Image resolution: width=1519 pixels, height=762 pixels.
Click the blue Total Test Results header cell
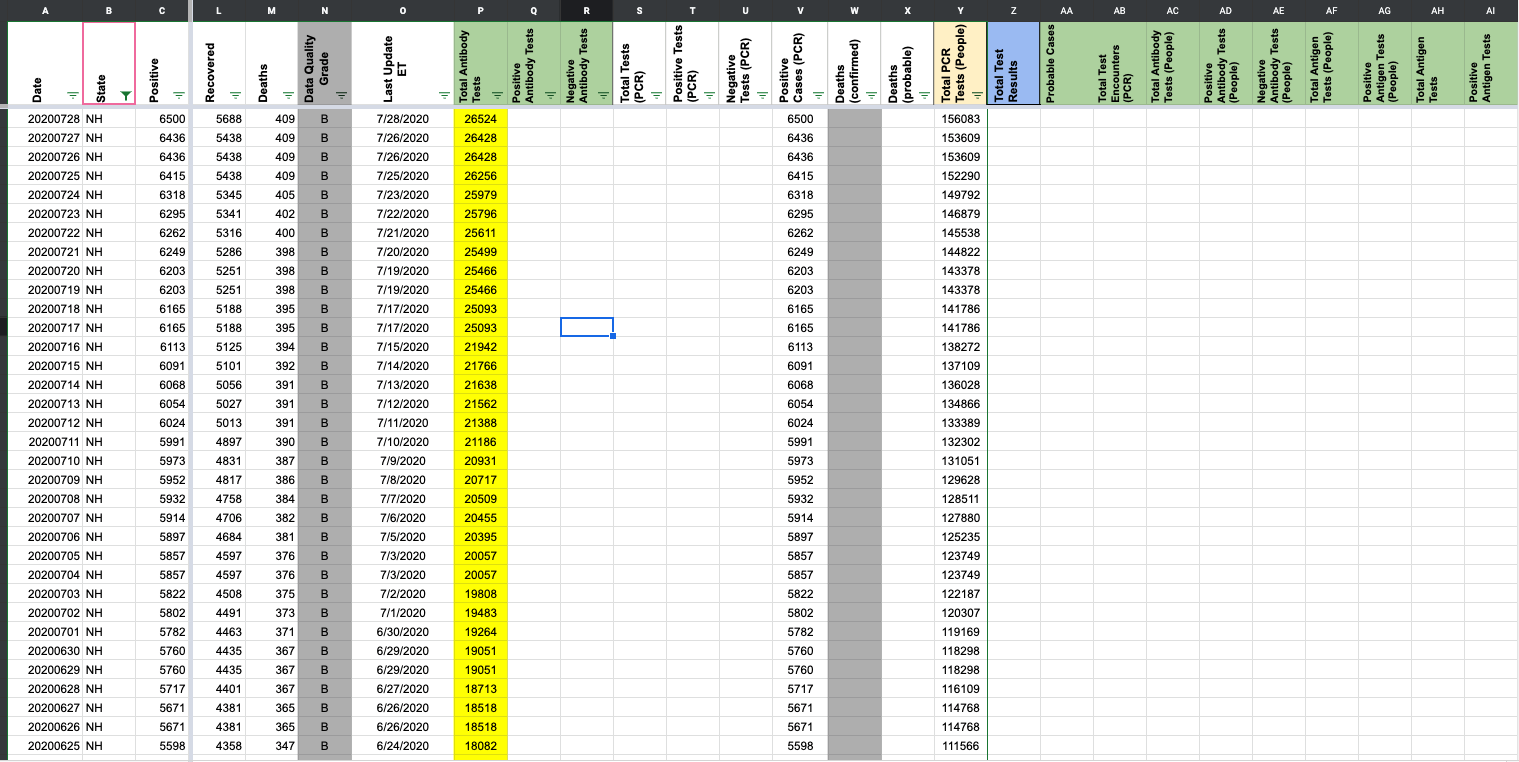1014,62
